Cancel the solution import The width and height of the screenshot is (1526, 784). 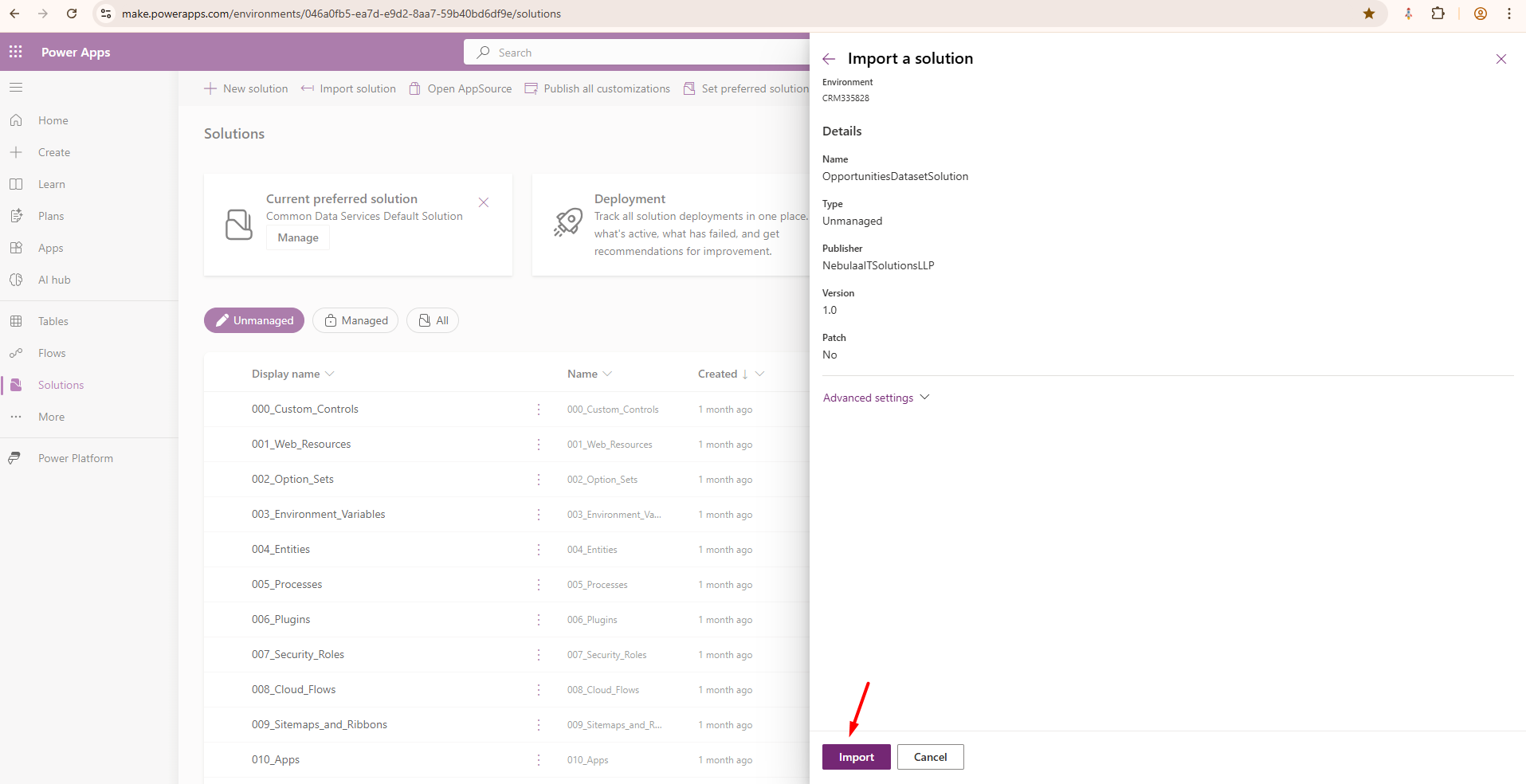point(930,757)
